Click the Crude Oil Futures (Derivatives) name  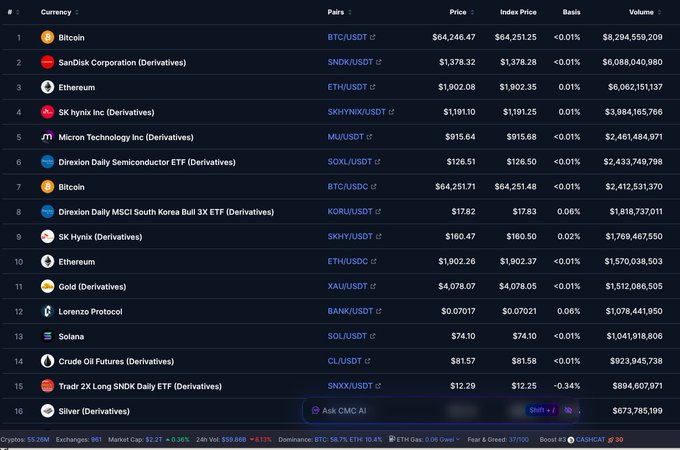coord(116,362)
